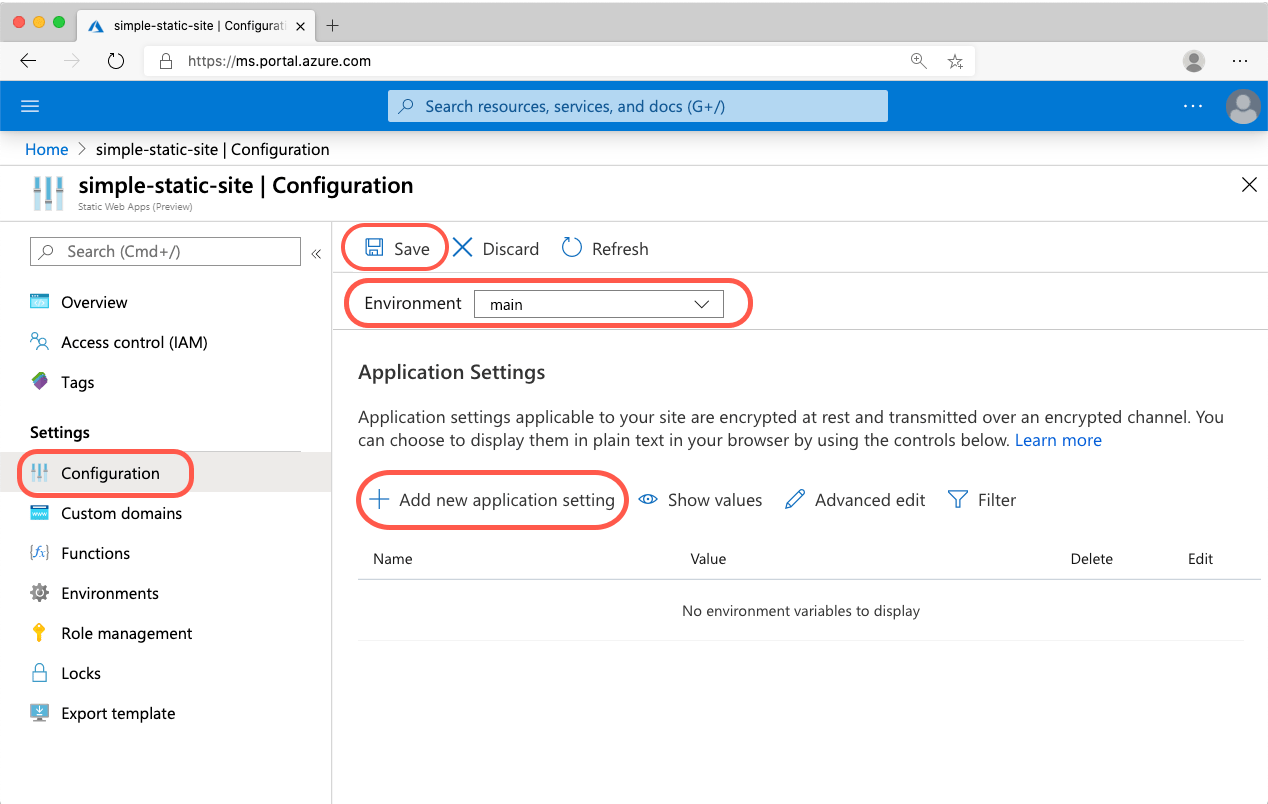Viewport: 1268px width, 804px height.
Task: Toggle Show values eye icon
Action: pos(648,500)
